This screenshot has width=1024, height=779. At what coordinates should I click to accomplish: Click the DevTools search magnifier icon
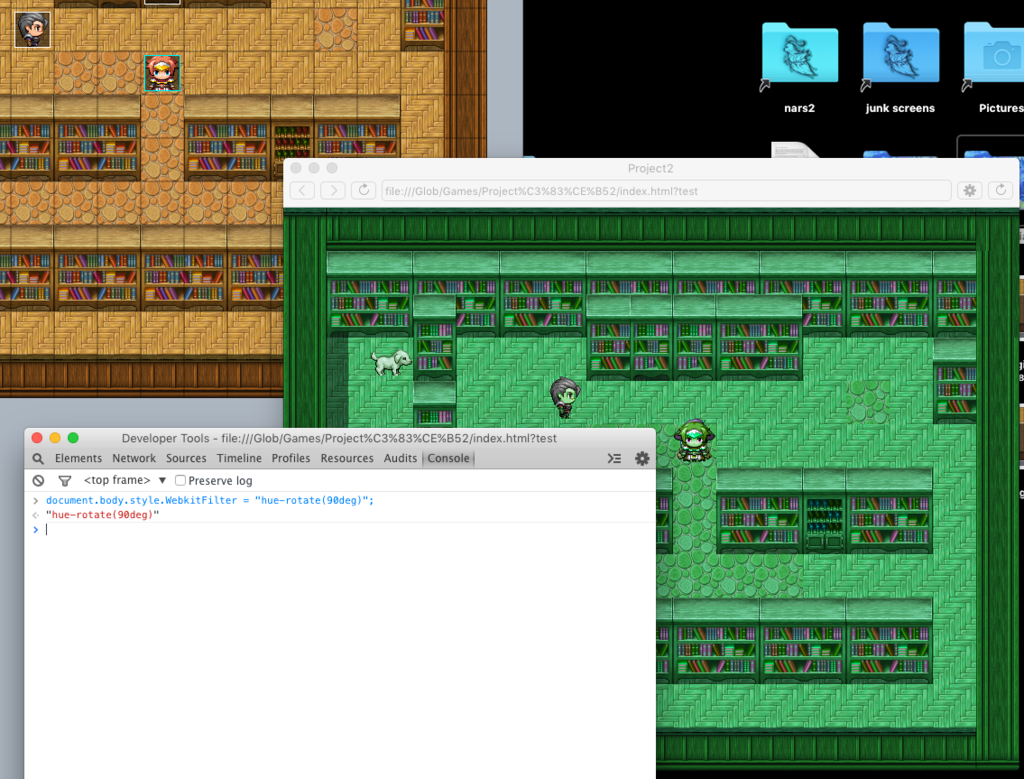tap(38, 458)
